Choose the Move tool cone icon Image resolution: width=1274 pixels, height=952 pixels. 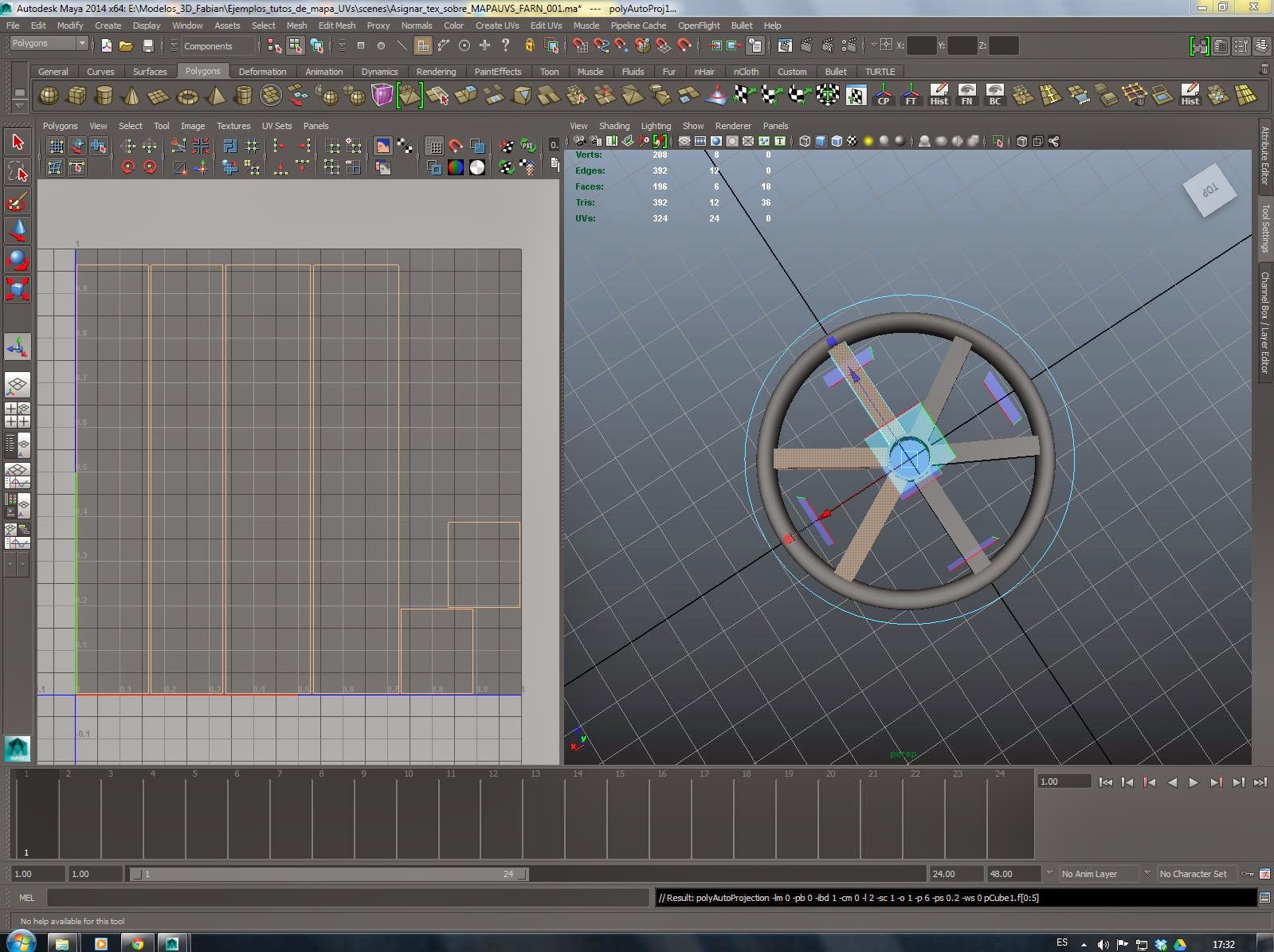pyautogui.click(x=18, y=231)
